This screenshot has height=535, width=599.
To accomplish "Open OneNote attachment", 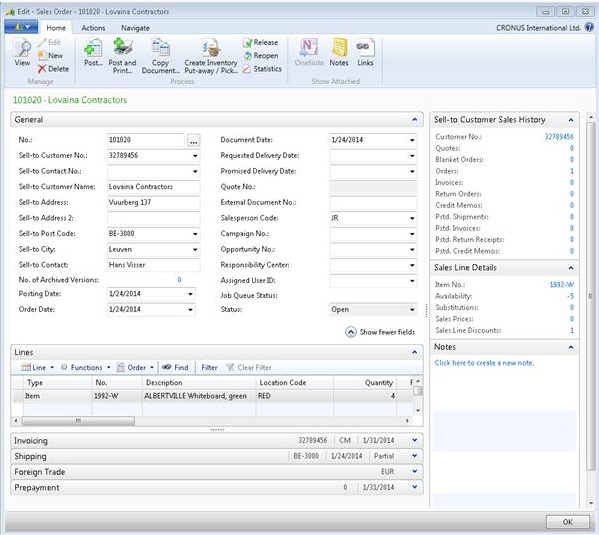I will click(309, 53).
